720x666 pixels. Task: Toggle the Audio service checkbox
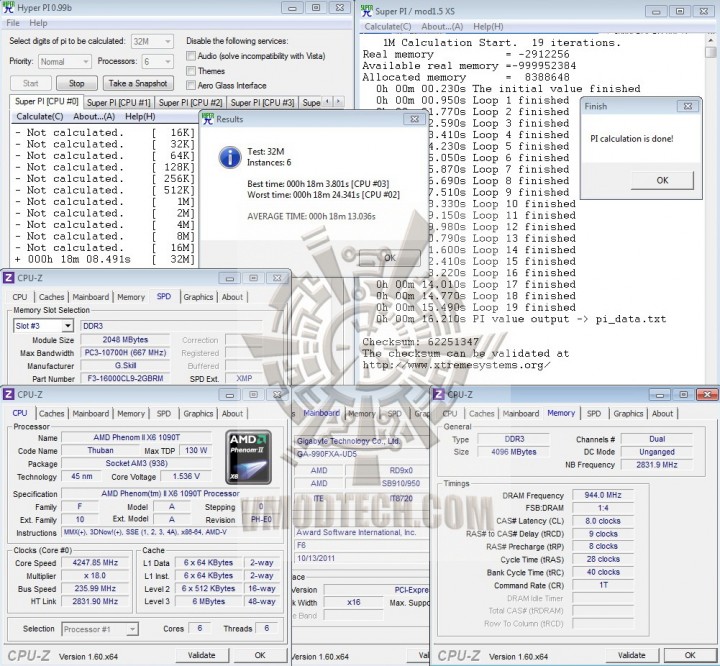[x=191, y=56]
